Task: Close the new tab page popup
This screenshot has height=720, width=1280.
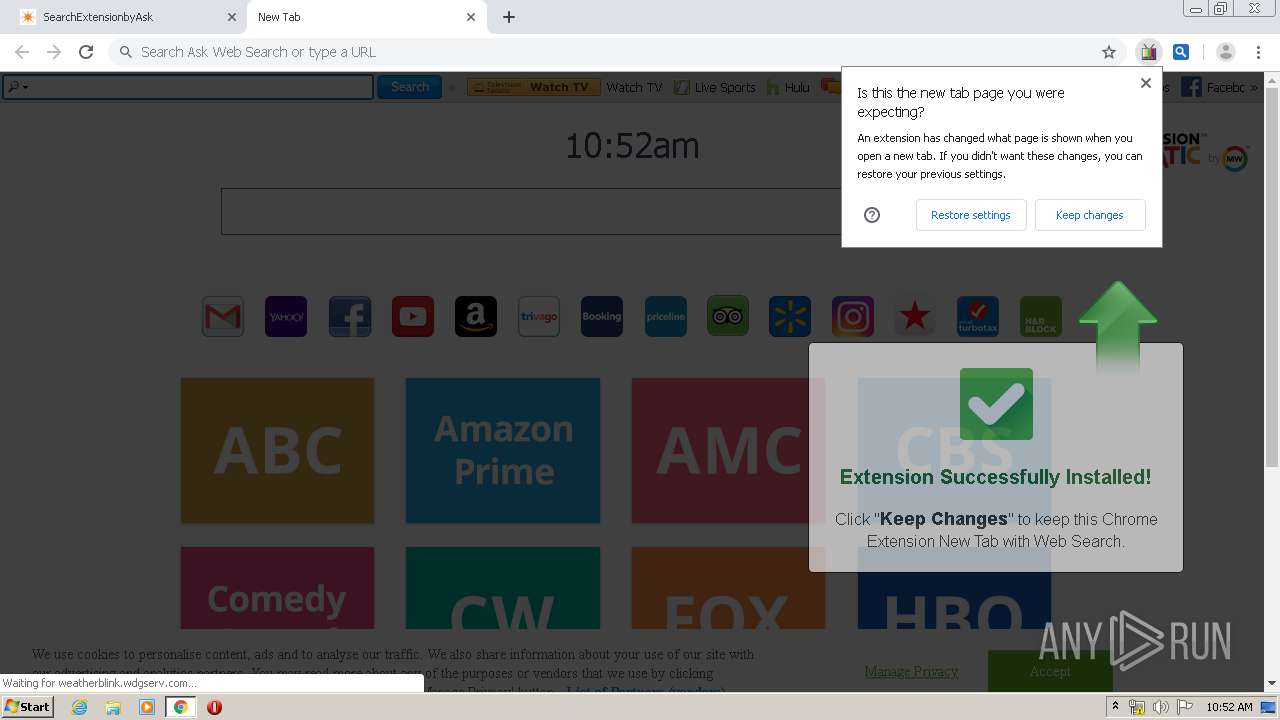Action: pos(1146,83)
